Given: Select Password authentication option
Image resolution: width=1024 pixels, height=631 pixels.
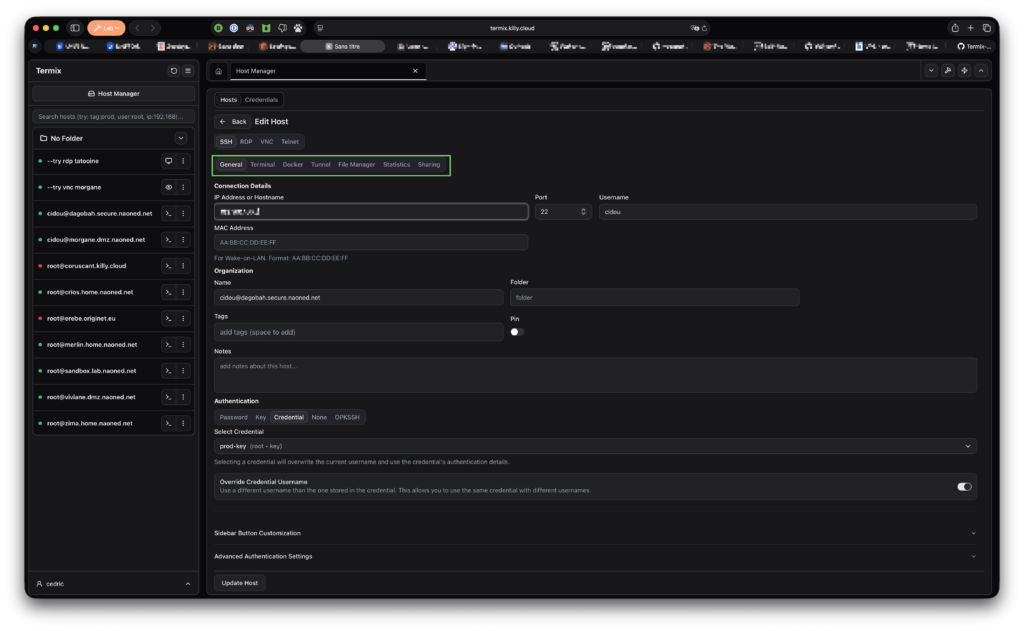Looking at the screenshot, I should click(233, 417).
